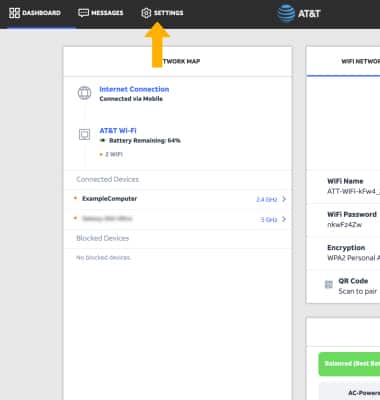Screen dimensions: 380x400
Task: Select the AC-Powered mode option
Action: tap(349, 392)
